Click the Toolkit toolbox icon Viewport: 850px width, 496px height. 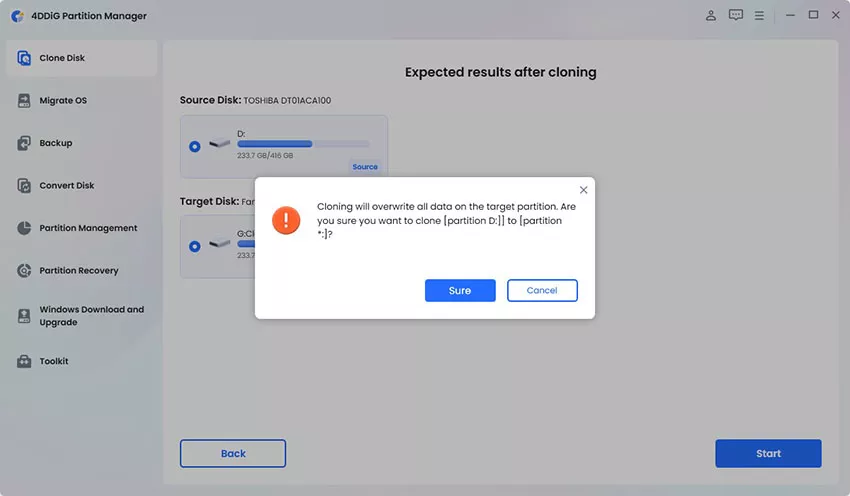point(24,361)
